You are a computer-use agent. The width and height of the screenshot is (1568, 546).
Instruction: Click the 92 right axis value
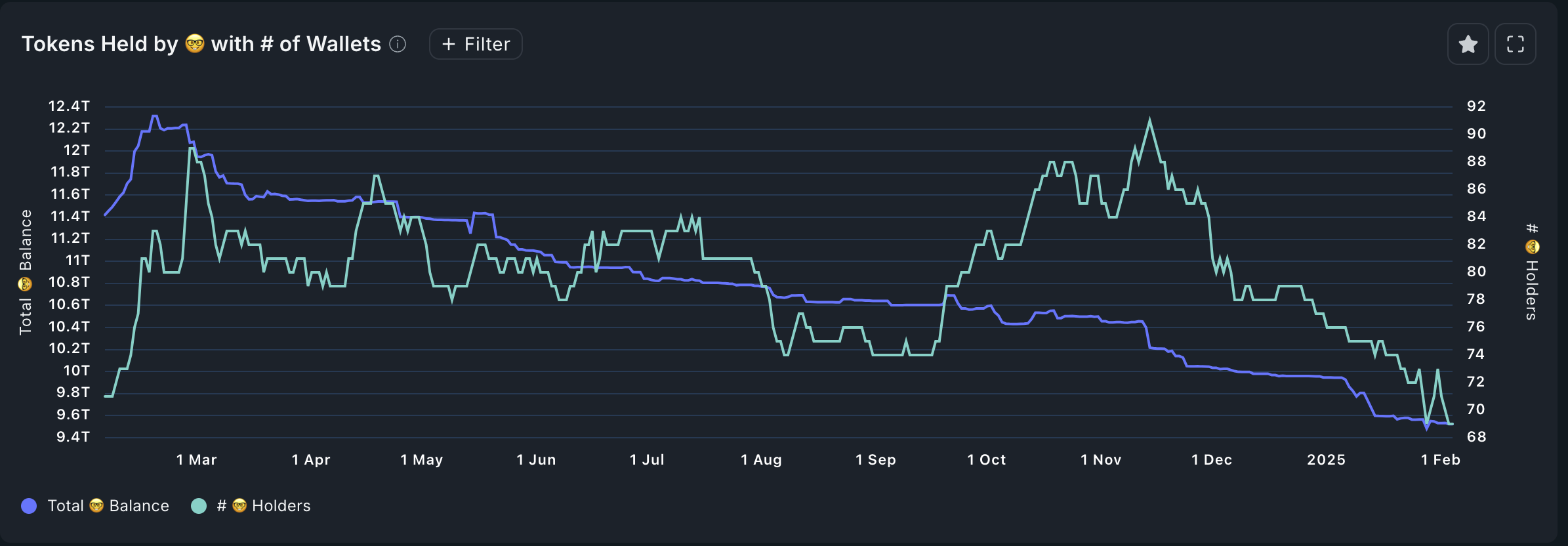(1476, 106)
